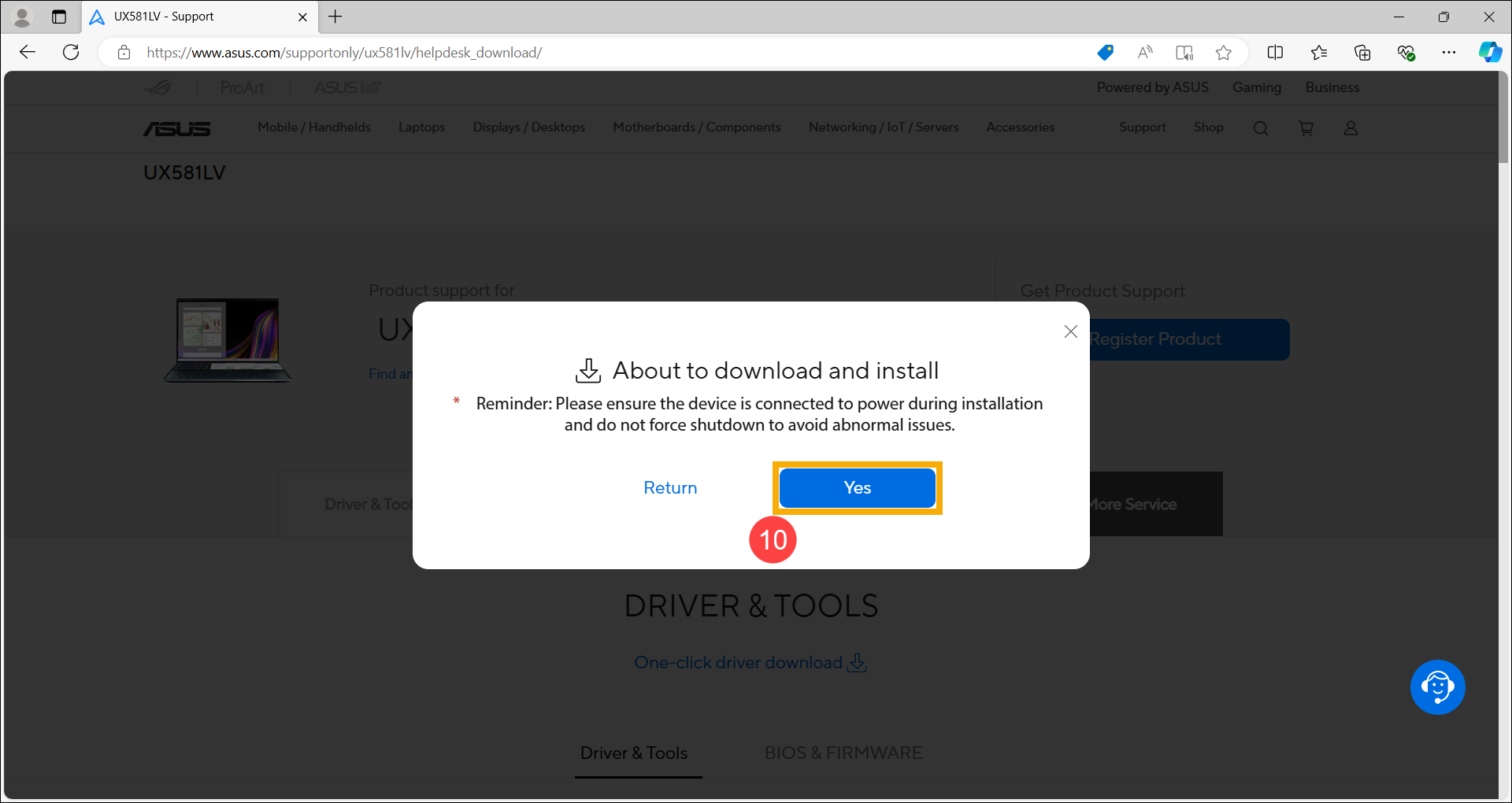Open immersive reader icon

(1184, 53)
